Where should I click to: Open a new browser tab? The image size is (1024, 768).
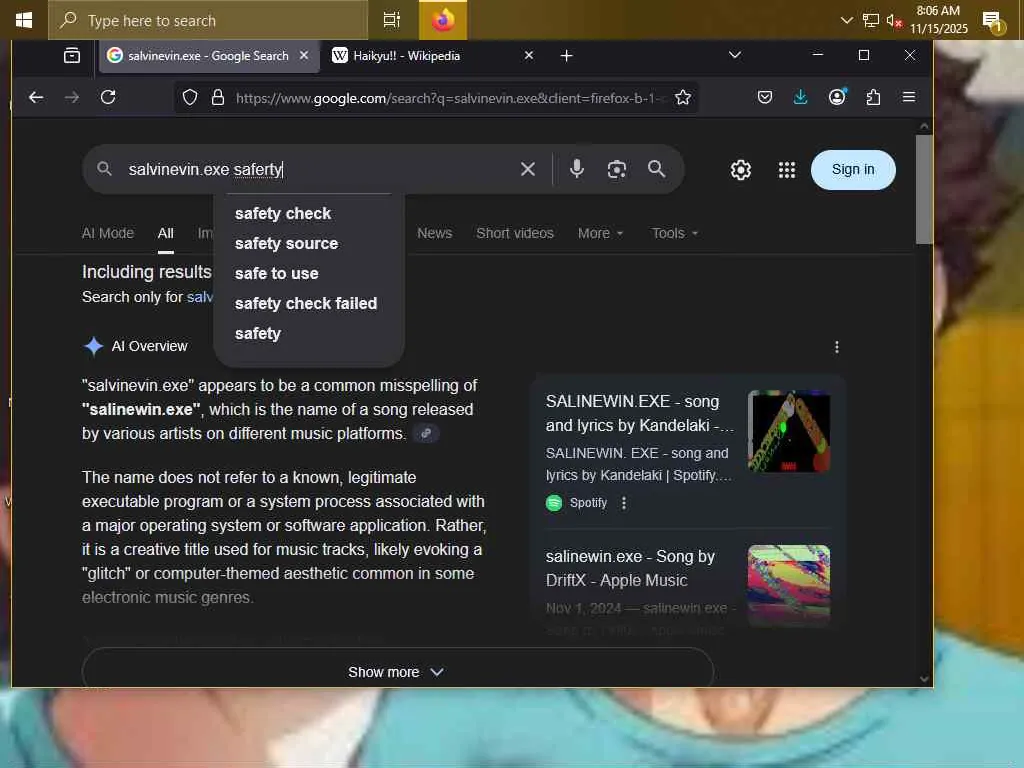tap(566, 56)
